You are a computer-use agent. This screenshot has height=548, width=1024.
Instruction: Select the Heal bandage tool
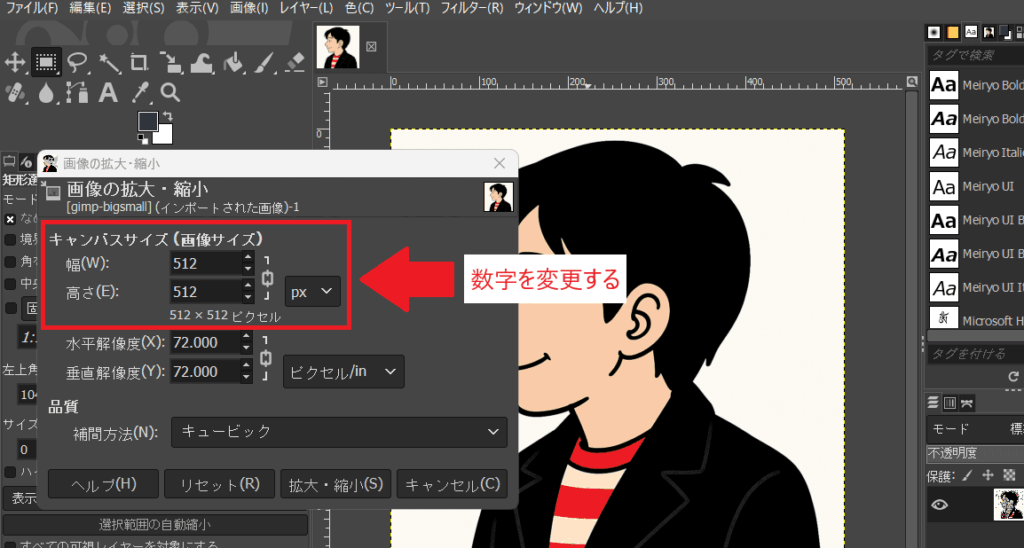coord(14,93)
